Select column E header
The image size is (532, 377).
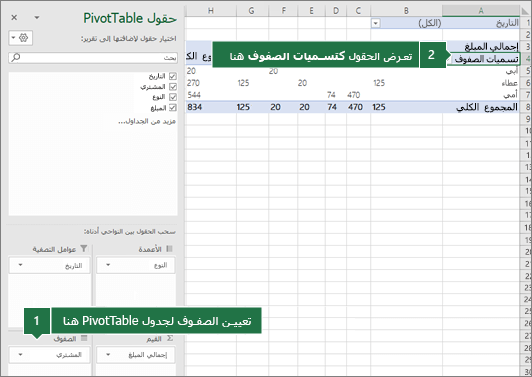coord(311,11)
